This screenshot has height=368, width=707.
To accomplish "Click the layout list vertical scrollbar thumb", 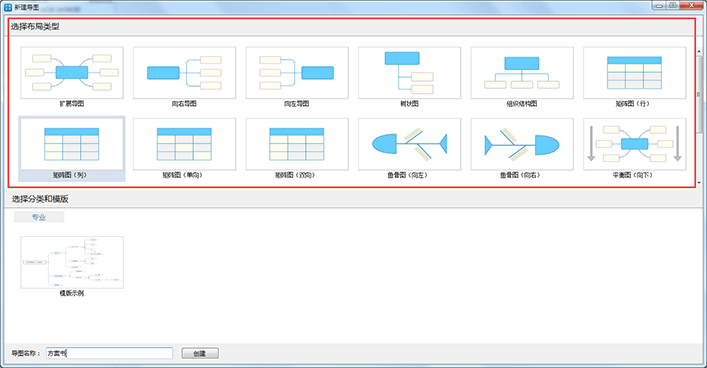I will (x=699, y=95).
